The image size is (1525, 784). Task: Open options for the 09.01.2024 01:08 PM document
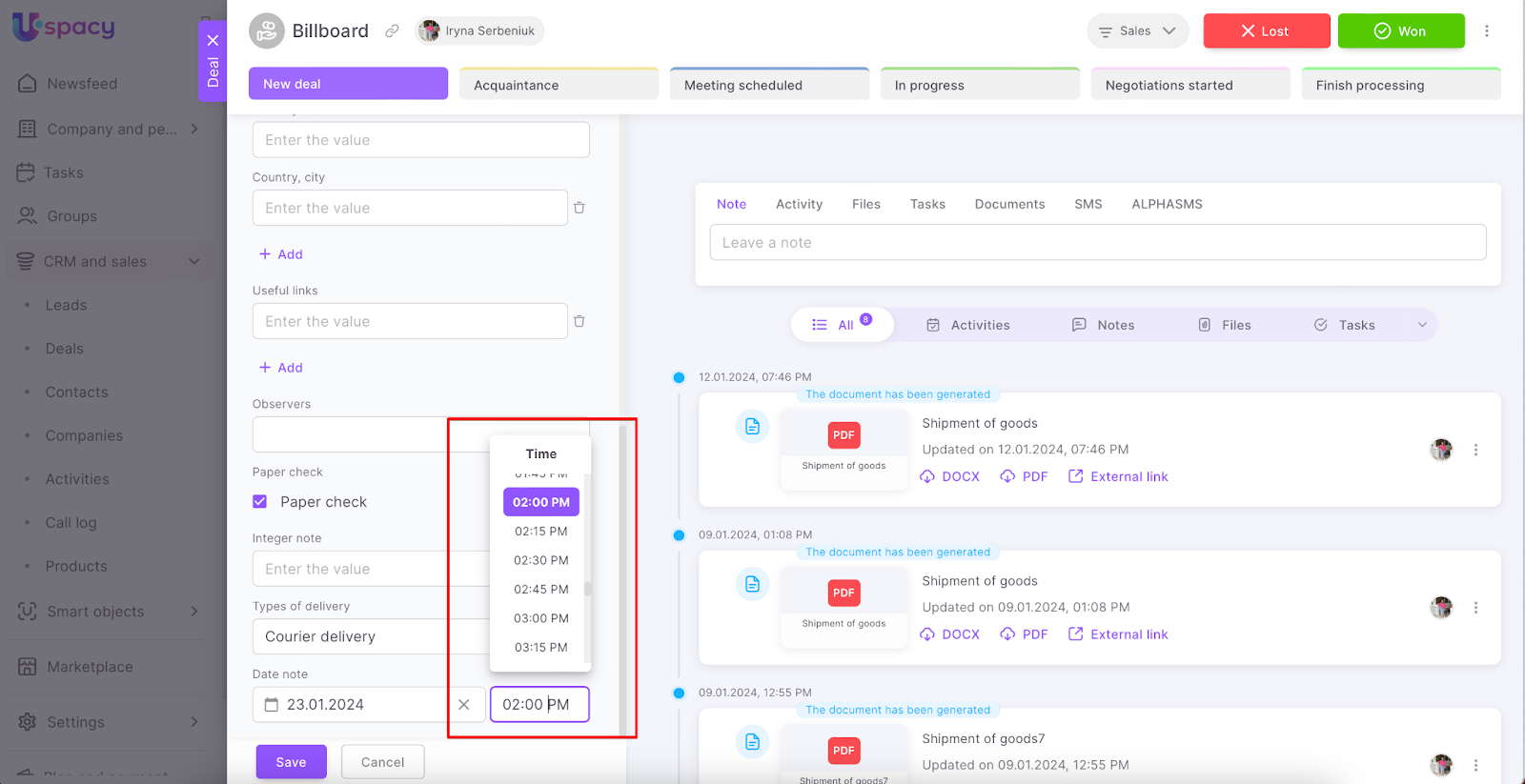click(x=1475, y=608)
